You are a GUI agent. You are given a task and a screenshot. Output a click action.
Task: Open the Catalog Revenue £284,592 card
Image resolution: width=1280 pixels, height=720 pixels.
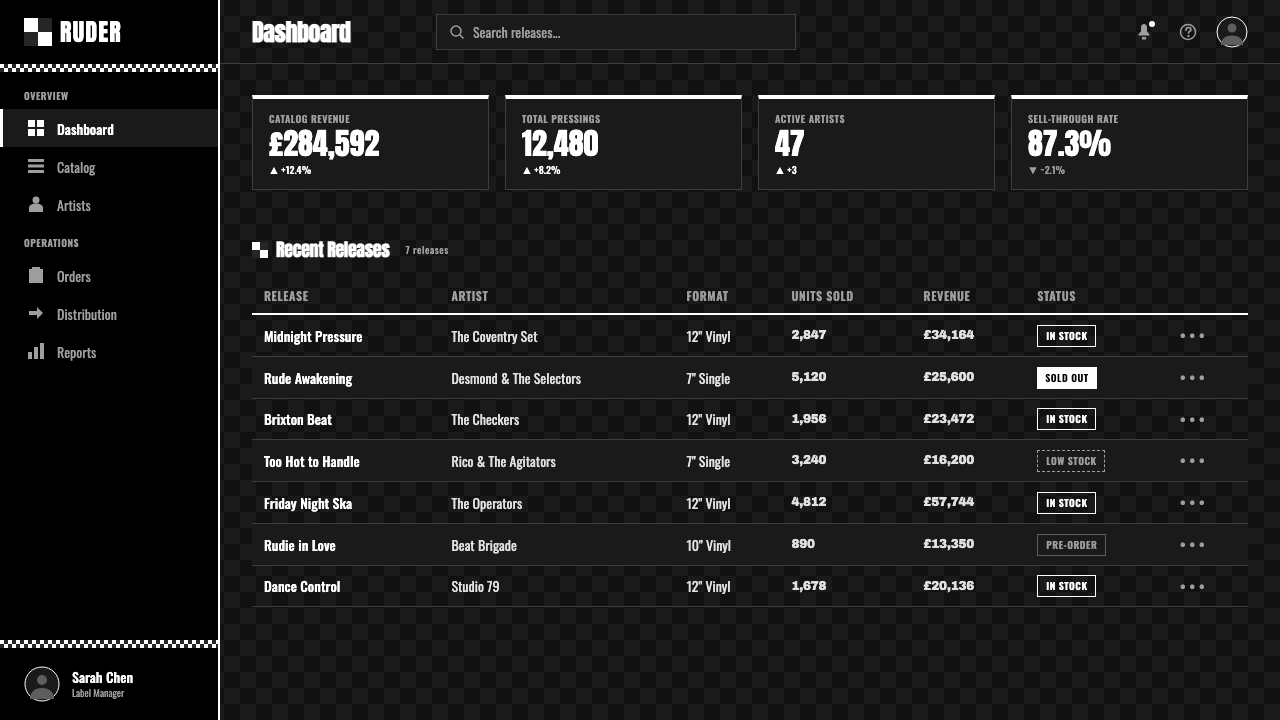coord(370,142)
